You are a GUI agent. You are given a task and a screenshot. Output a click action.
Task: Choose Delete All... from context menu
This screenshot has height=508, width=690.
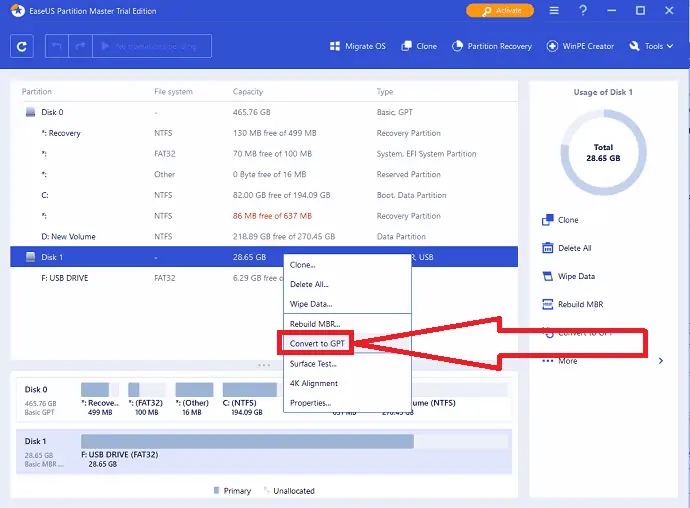[347, 284]
